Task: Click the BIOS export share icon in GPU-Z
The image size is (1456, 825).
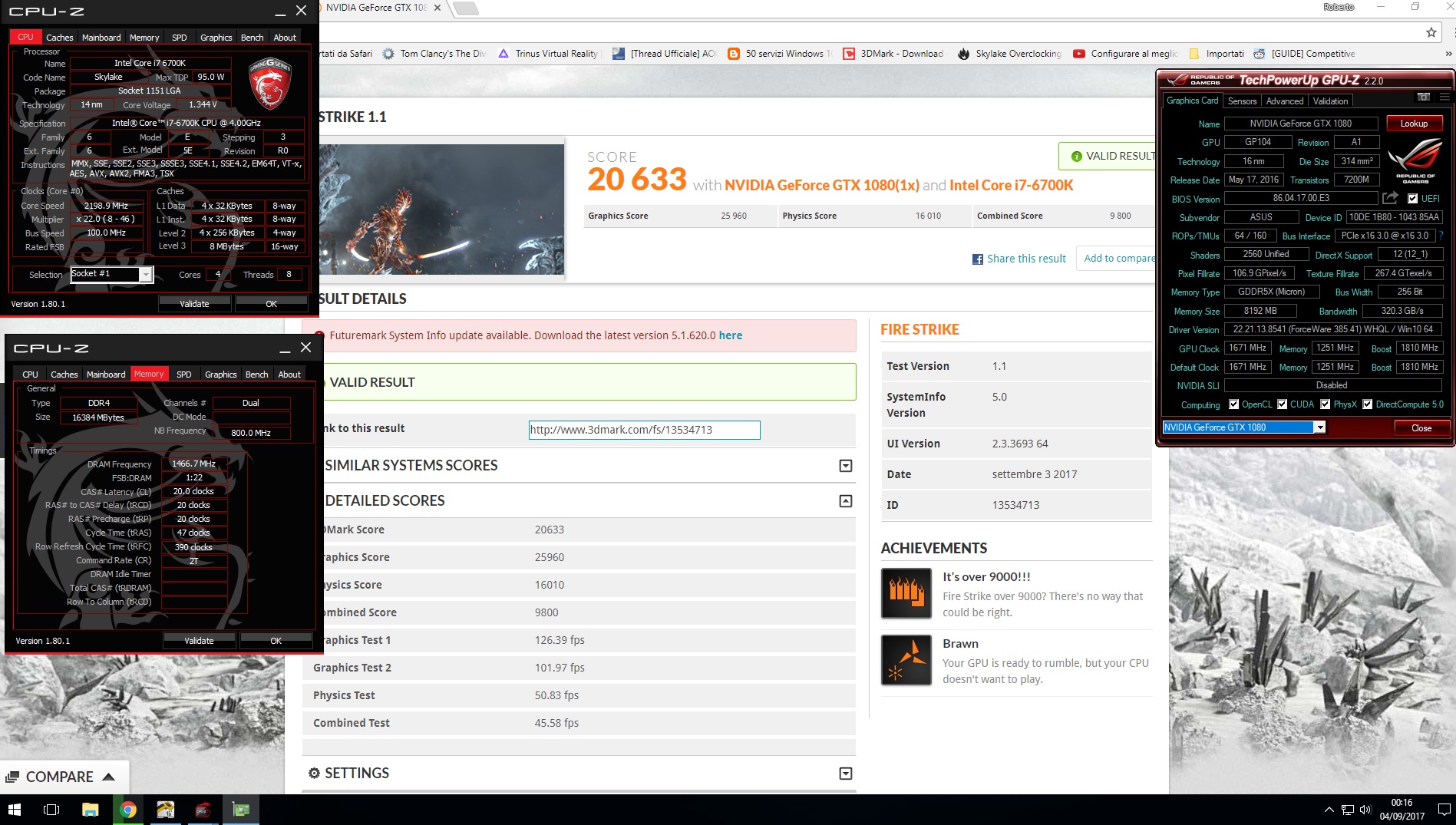Action: click(1390, 198)
